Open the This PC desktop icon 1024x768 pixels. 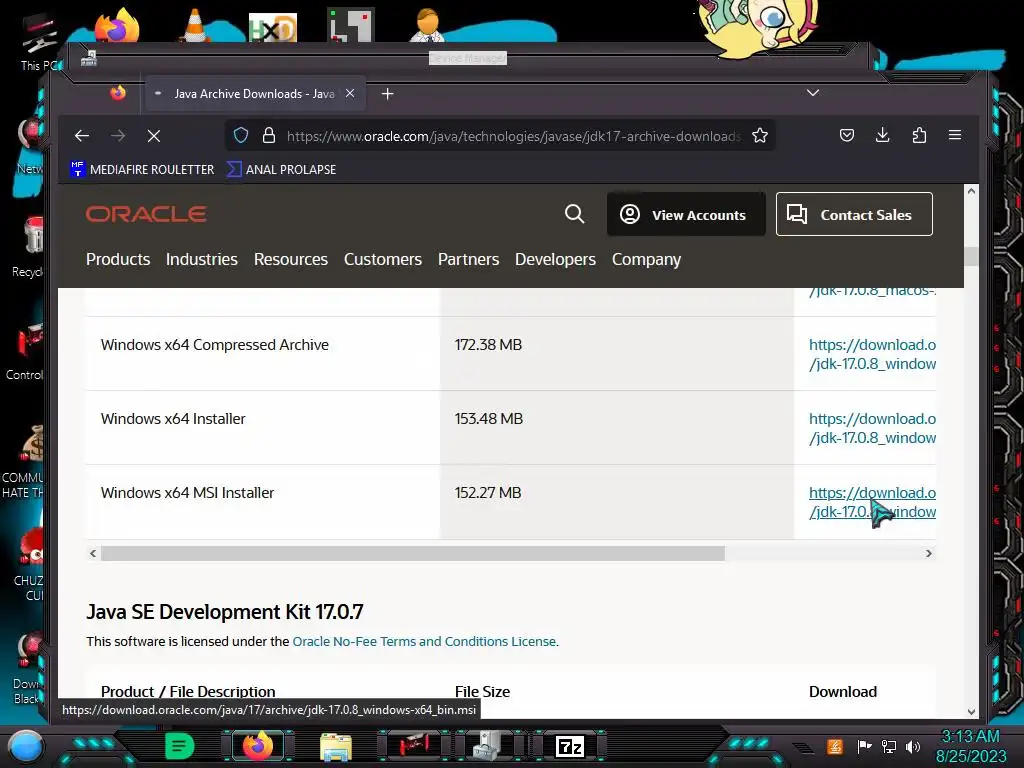39,44
